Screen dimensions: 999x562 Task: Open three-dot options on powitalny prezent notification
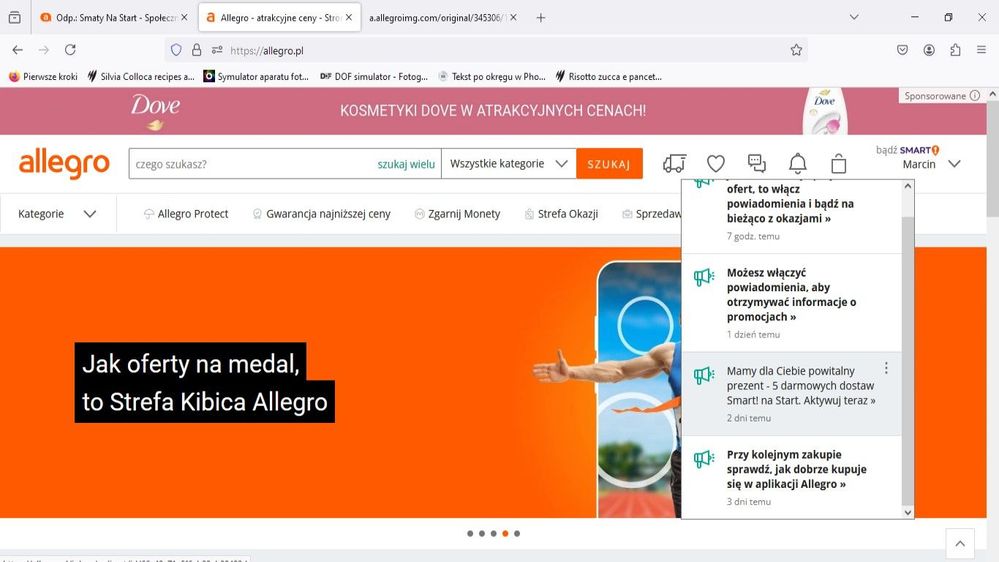coord(886,368)
